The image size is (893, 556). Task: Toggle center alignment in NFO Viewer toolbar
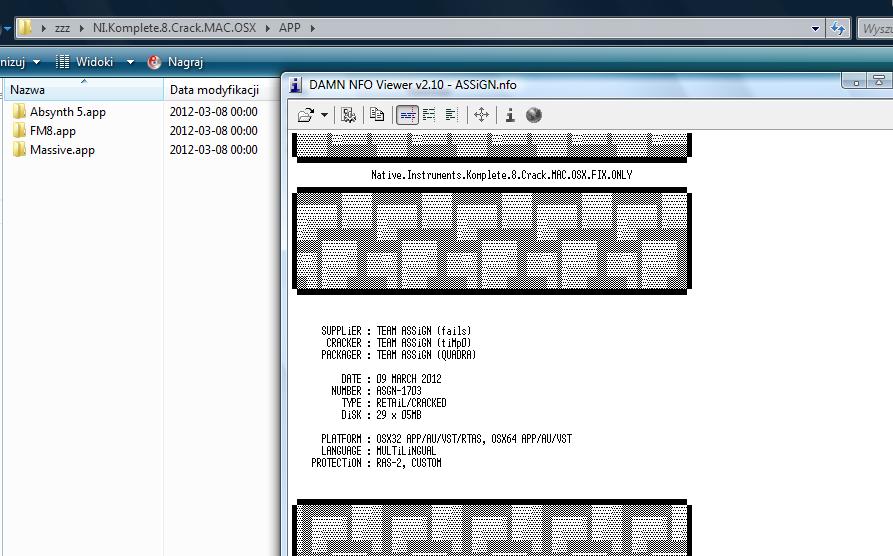(407, 115)
